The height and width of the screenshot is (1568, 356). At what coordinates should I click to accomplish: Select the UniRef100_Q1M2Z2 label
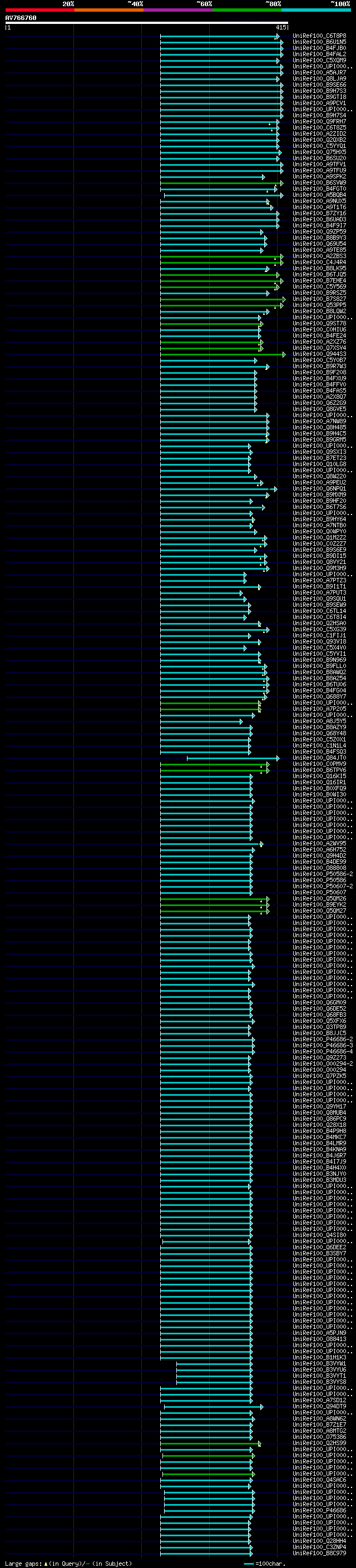pos(319,537)
